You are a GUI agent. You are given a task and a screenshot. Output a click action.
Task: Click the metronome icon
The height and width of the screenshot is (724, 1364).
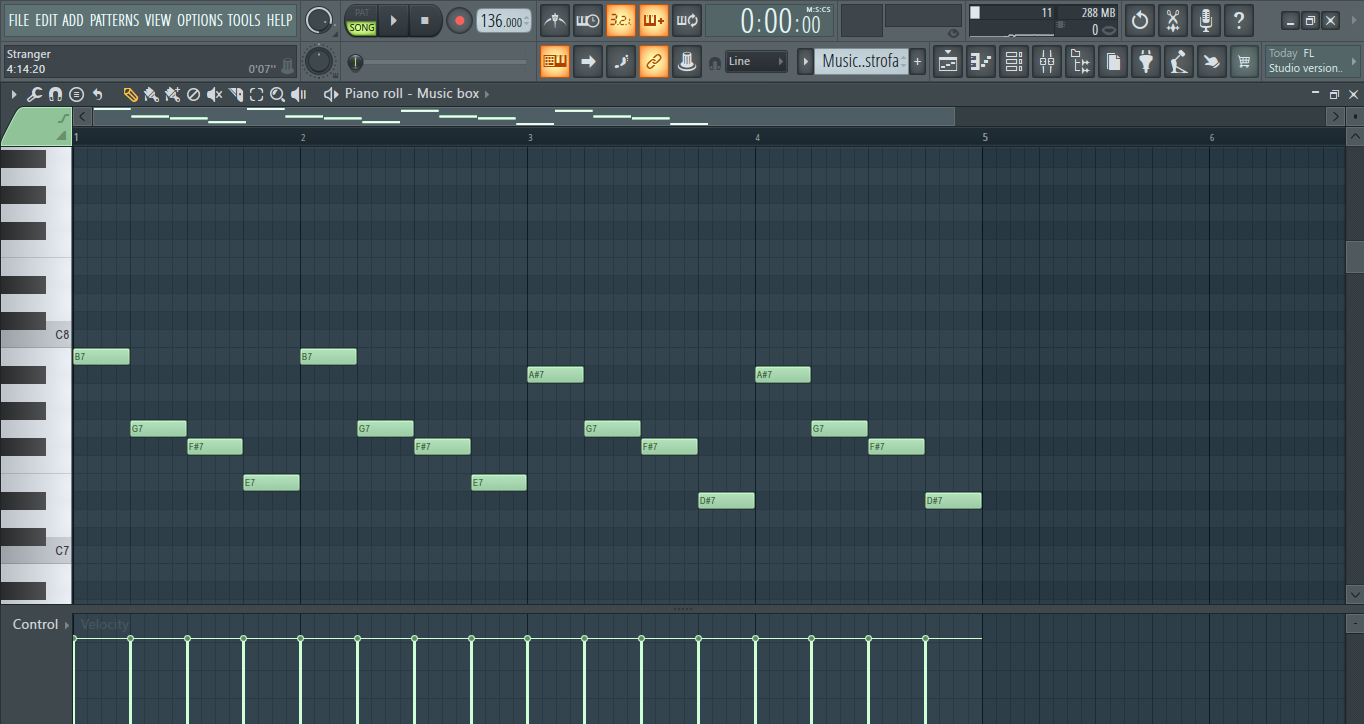[555, 20]
